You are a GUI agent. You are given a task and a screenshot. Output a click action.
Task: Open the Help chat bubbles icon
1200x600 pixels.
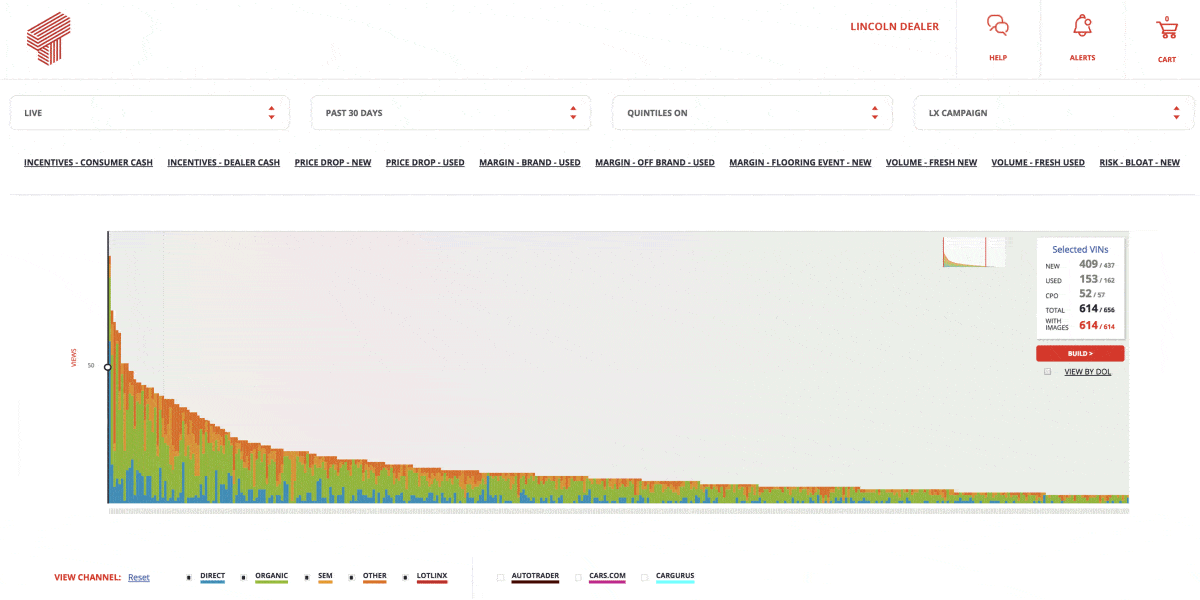[997, 26]
